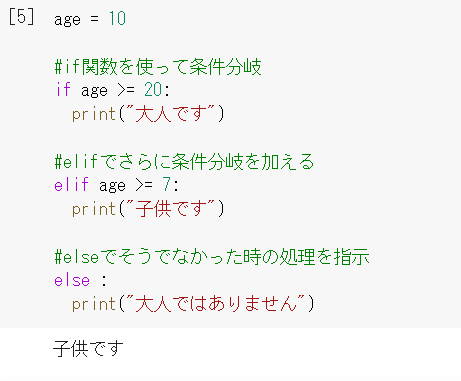Click the comment '#elseでそうでなかった時の処理を指示'

(x=212, y=257)
